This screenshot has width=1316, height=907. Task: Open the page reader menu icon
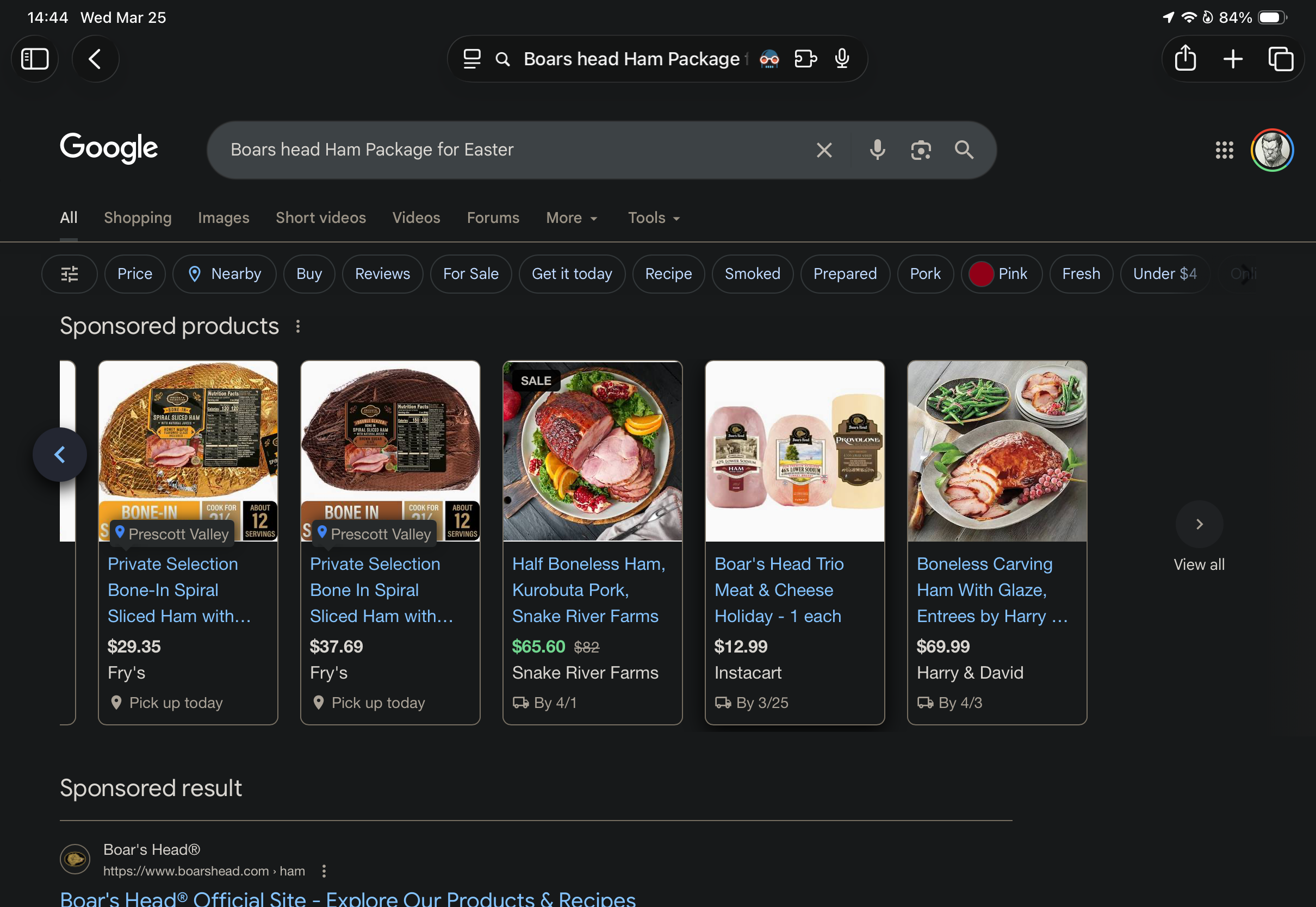471,59
